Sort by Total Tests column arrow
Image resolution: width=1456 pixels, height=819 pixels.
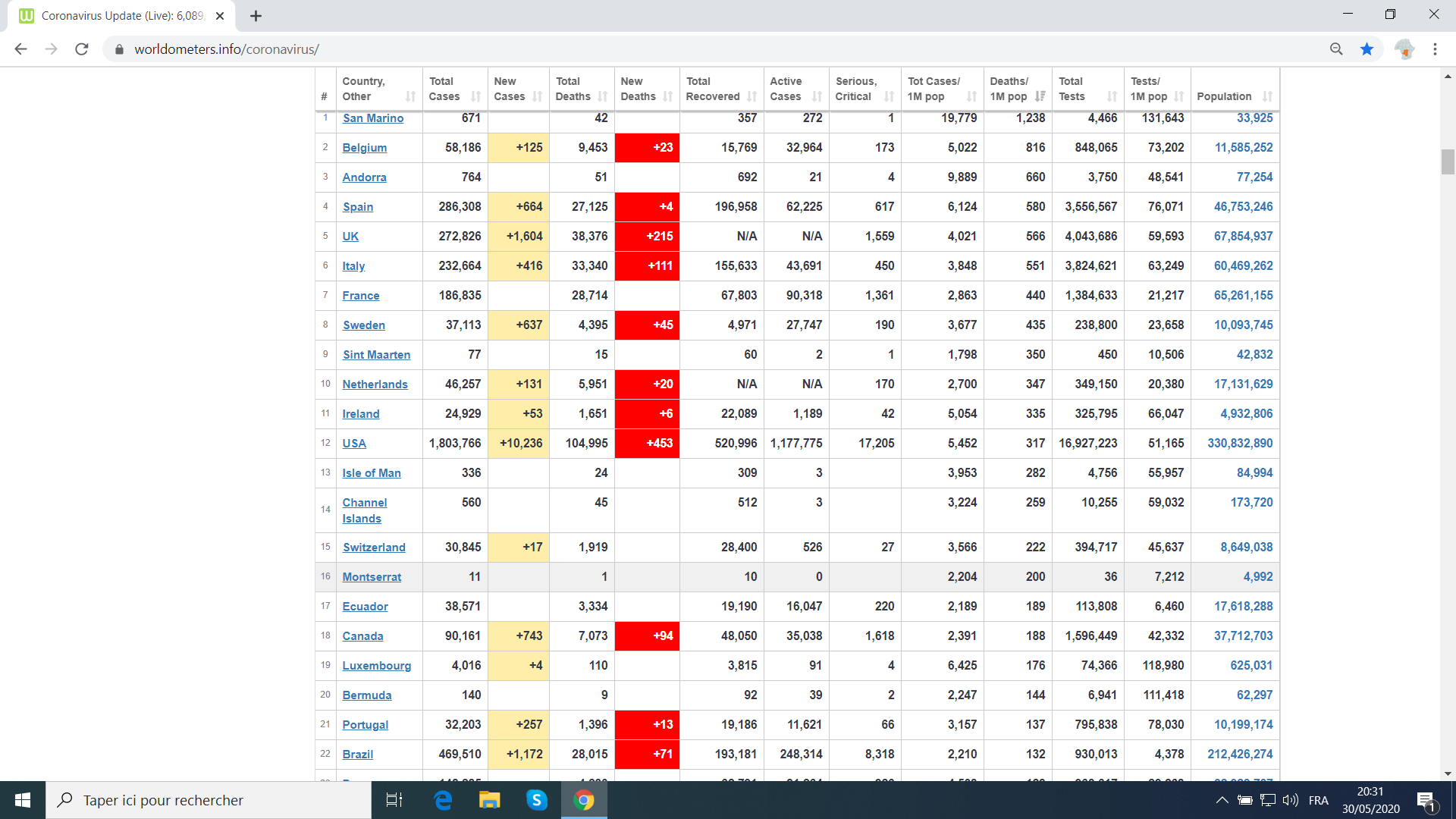point(1112,96)
